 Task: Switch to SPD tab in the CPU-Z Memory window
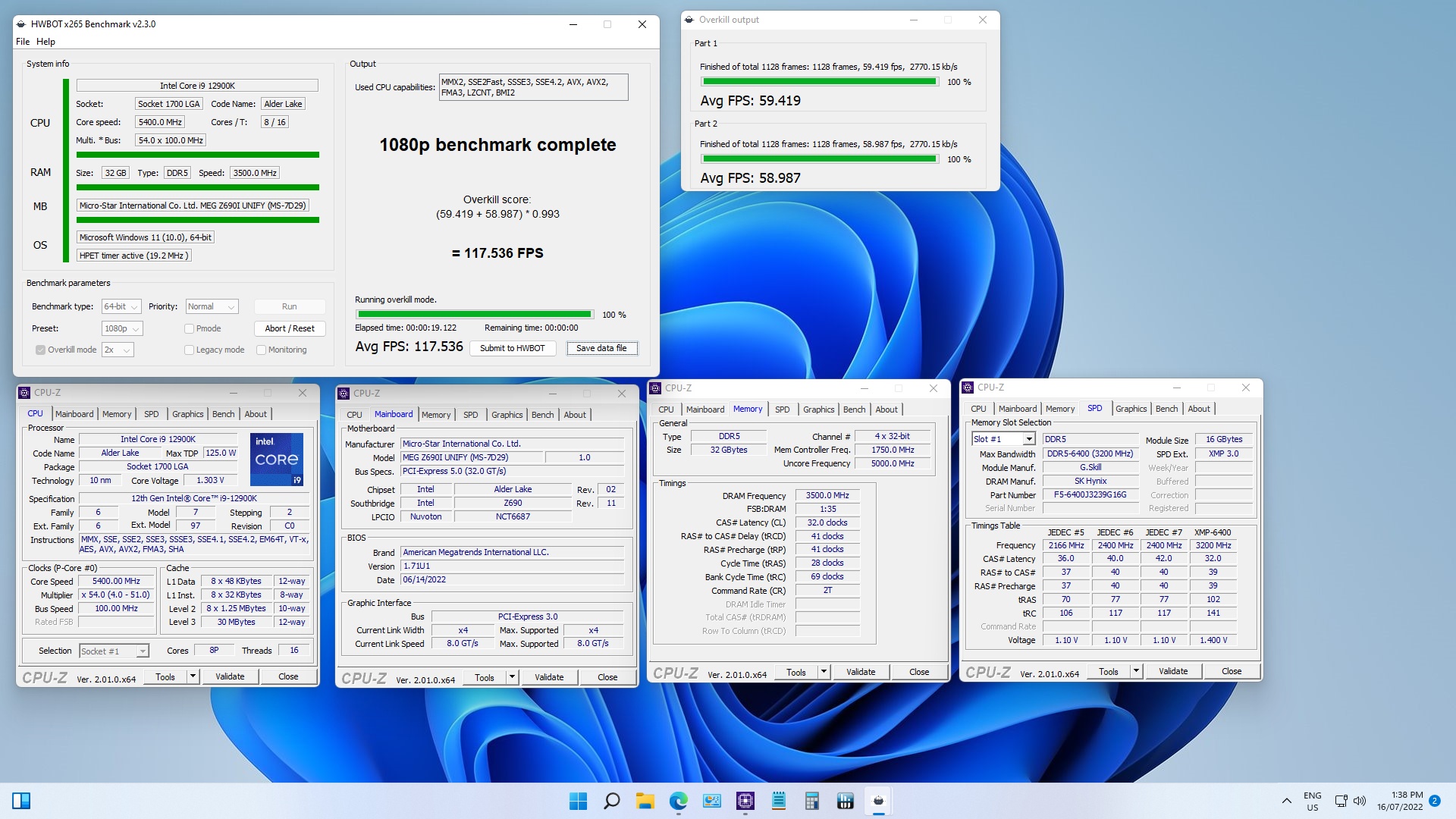point(782,409)
